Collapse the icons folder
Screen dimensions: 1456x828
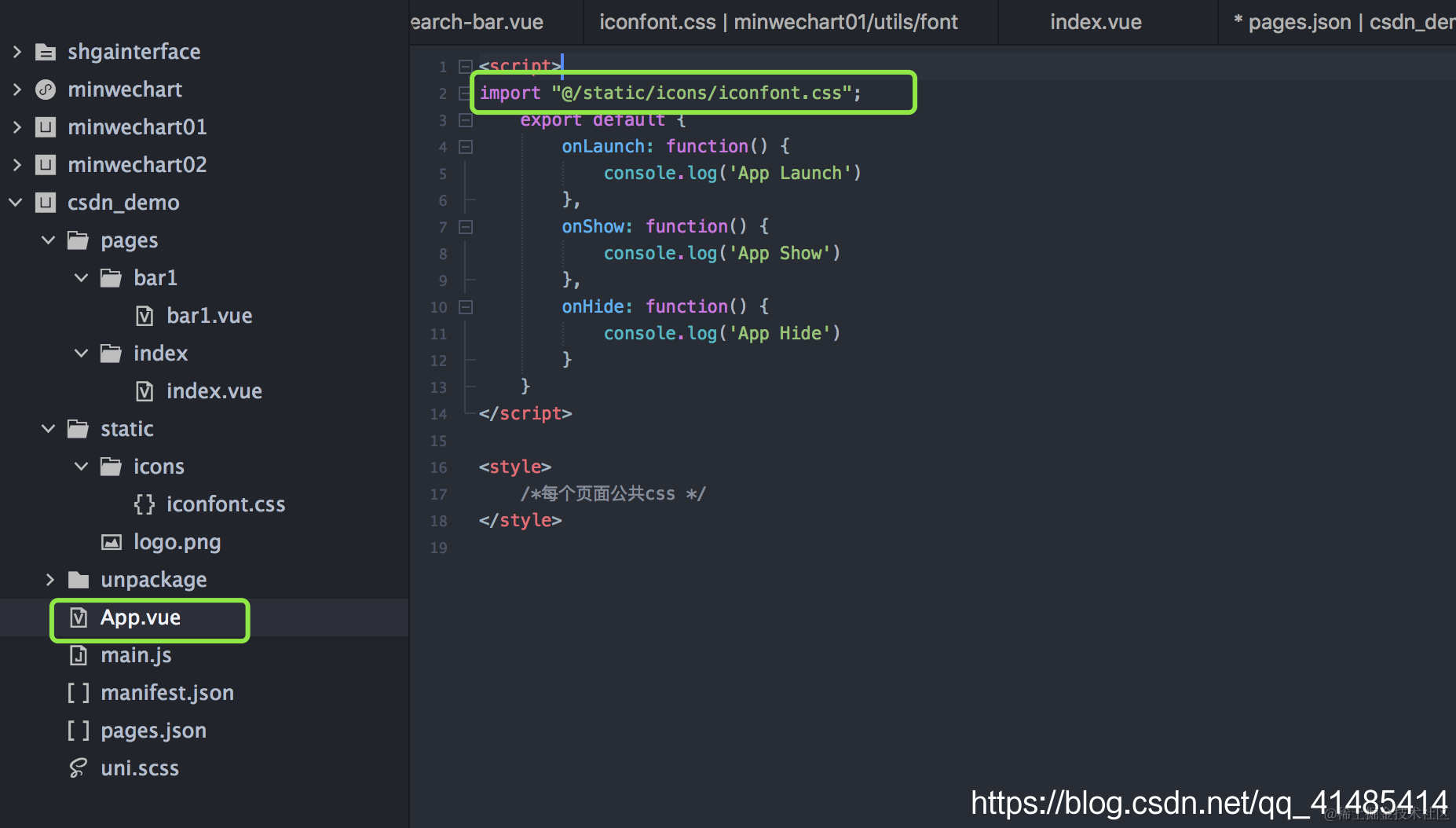pos(82,467)
